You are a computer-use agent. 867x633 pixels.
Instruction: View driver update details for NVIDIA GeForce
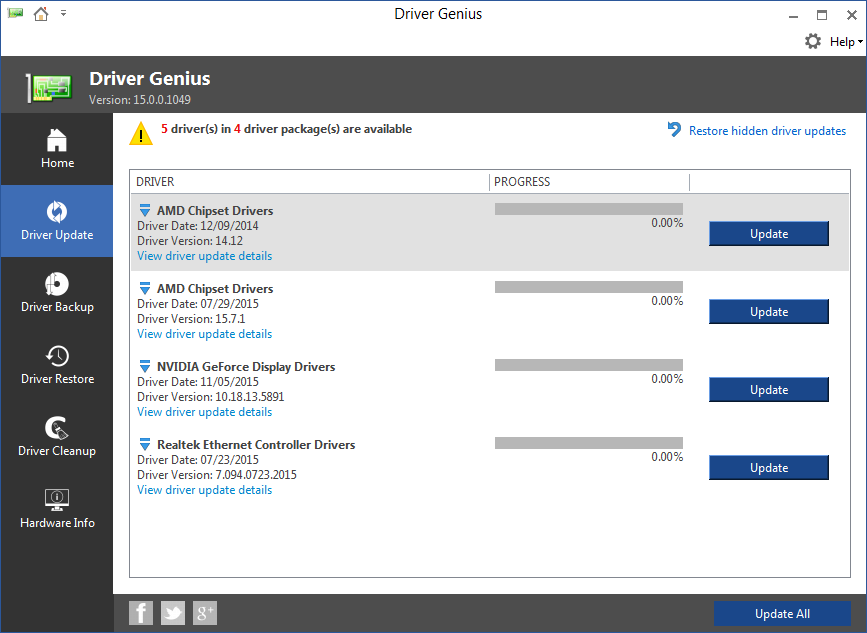coord(205,412)
